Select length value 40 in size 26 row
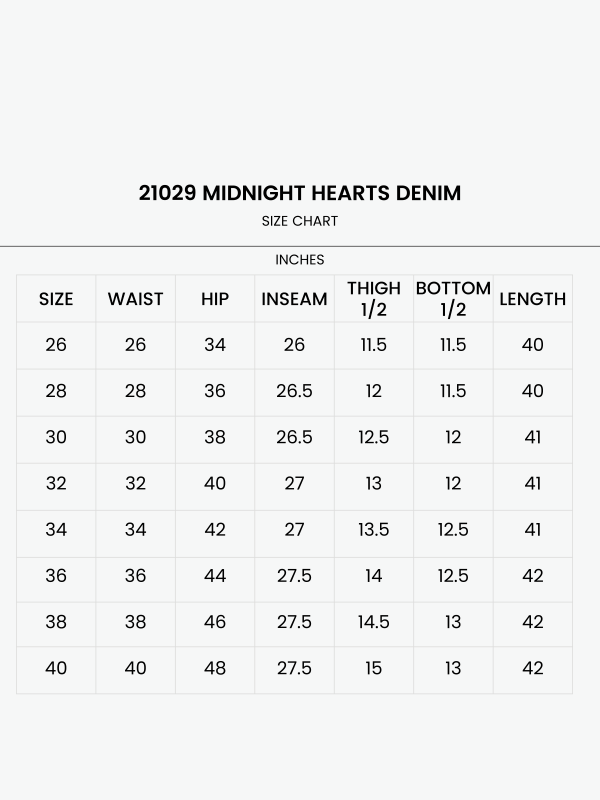 [533, 345]
